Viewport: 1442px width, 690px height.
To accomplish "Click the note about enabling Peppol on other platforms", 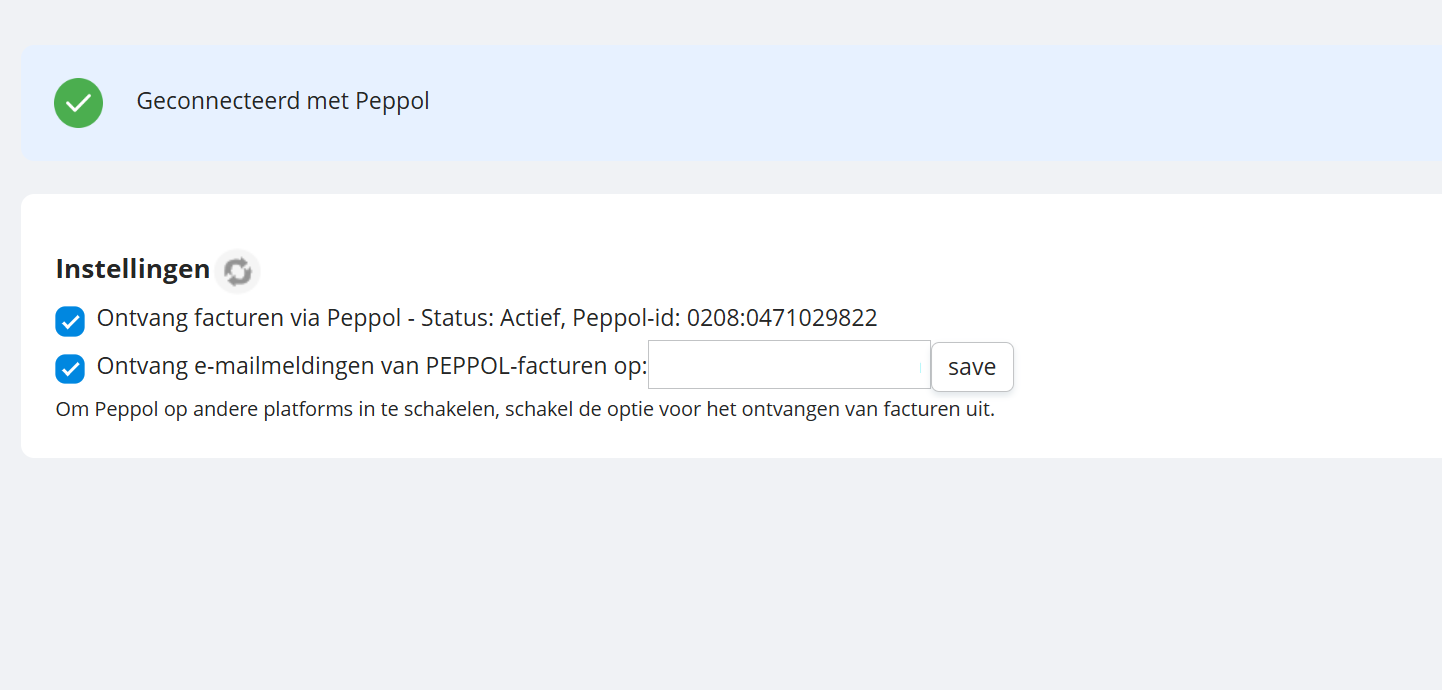I will 525,411.
